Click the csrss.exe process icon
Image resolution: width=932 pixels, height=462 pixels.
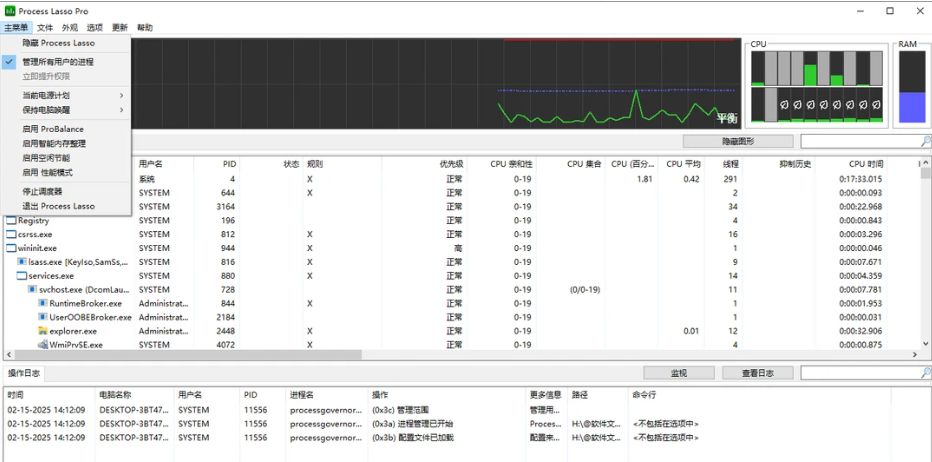(11, 234)
